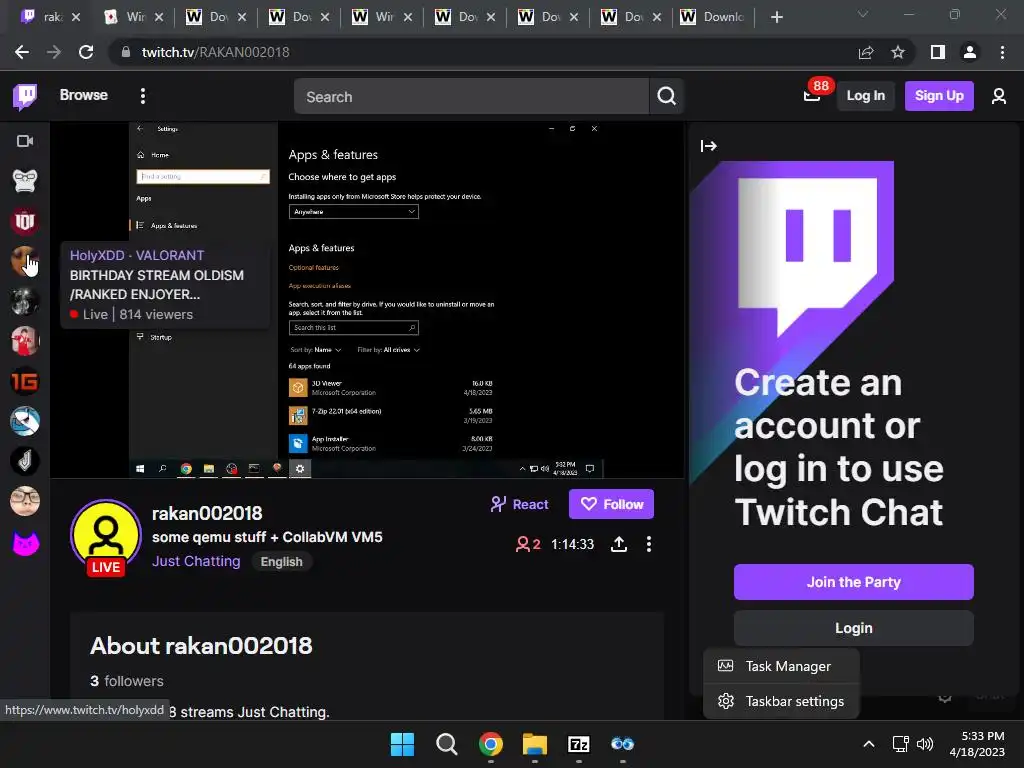Open File Explorer from the taskbar

[x=535, y=744]
